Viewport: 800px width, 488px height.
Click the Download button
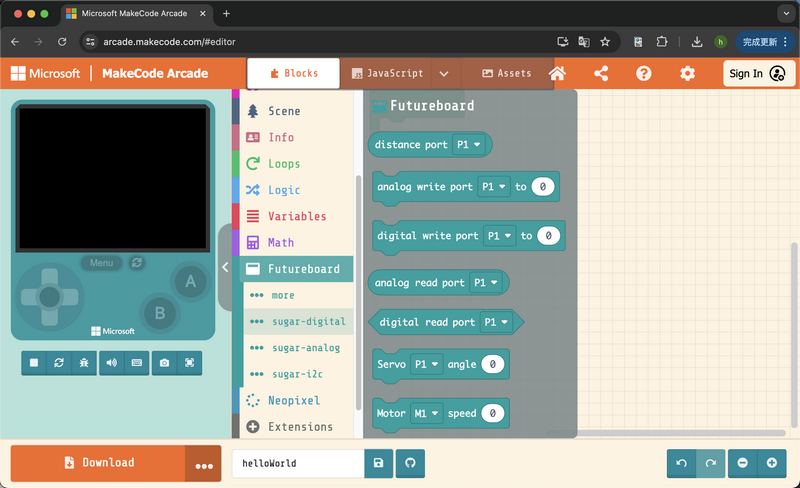pyautogui.click(x=98, y=463)
